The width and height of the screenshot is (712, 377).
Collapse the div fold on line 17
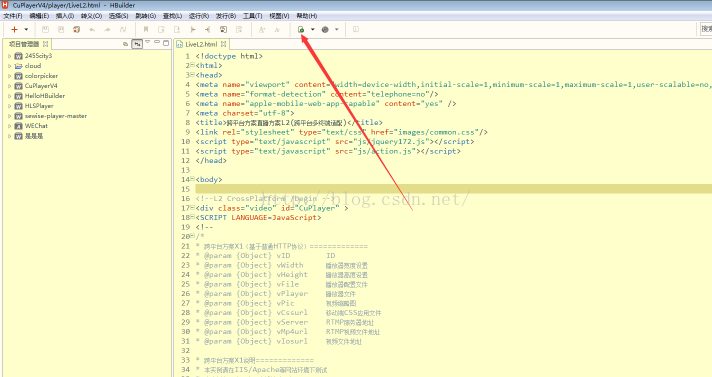[x=192, y=208]
